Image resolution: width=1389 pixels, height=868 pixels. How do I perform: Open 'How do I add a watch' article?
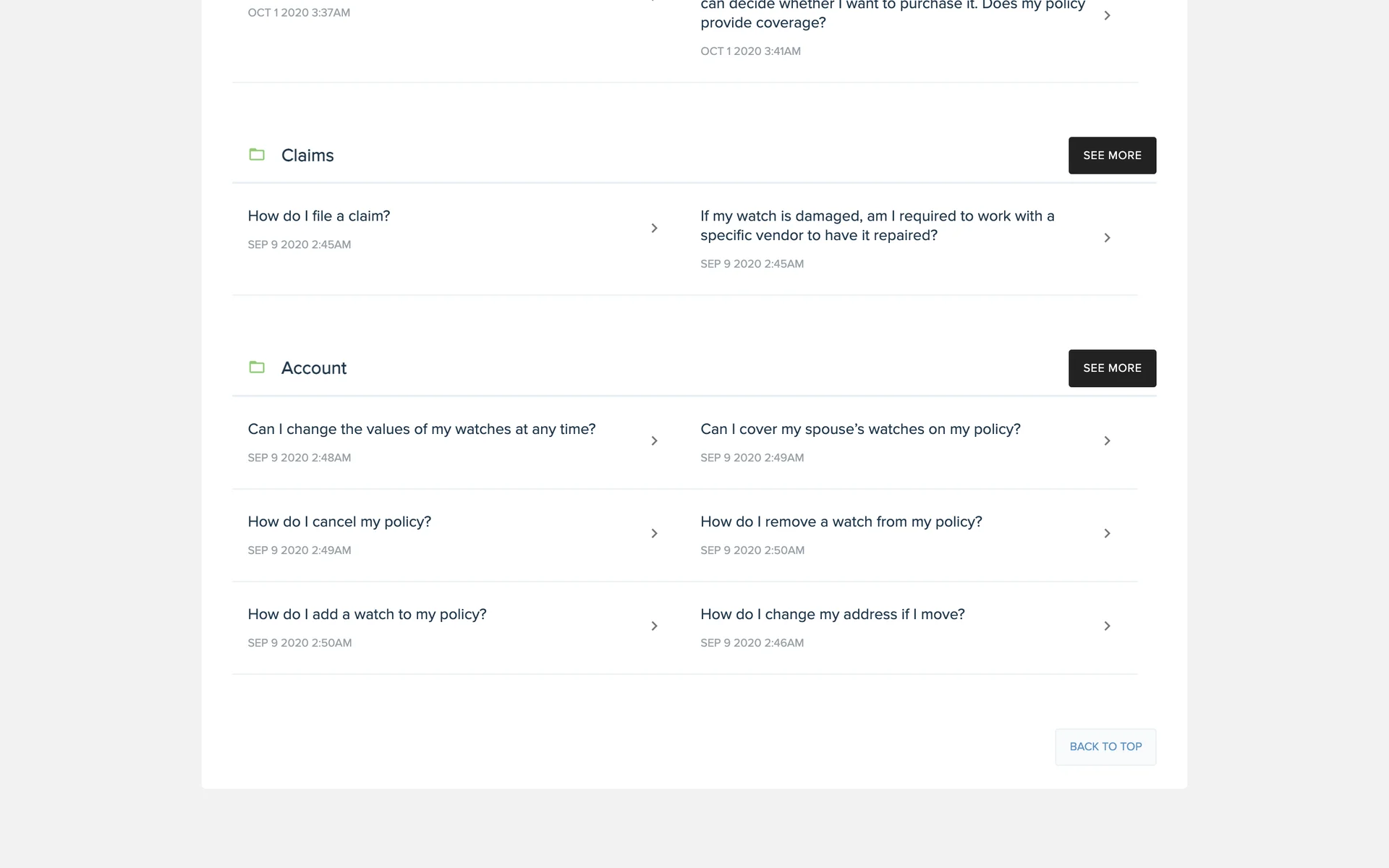[367, 615]
